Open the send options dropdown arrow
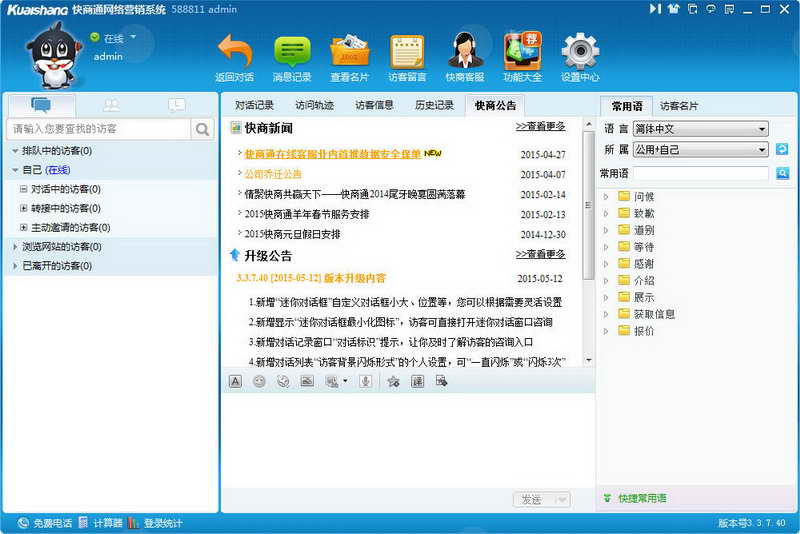 click(x=561, y=499)
